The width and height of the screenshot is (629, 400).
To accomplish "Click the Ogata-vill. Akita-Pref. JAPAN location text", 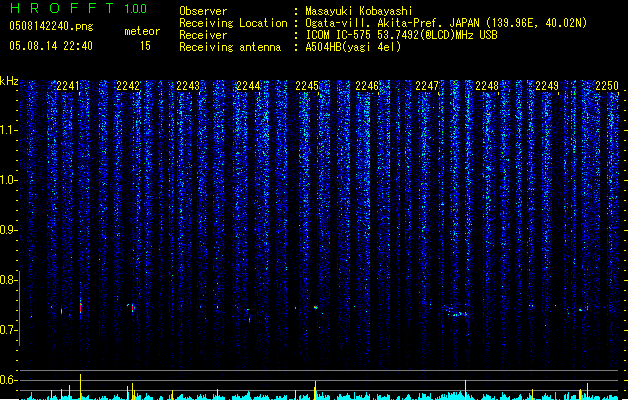I will (446, 23).
